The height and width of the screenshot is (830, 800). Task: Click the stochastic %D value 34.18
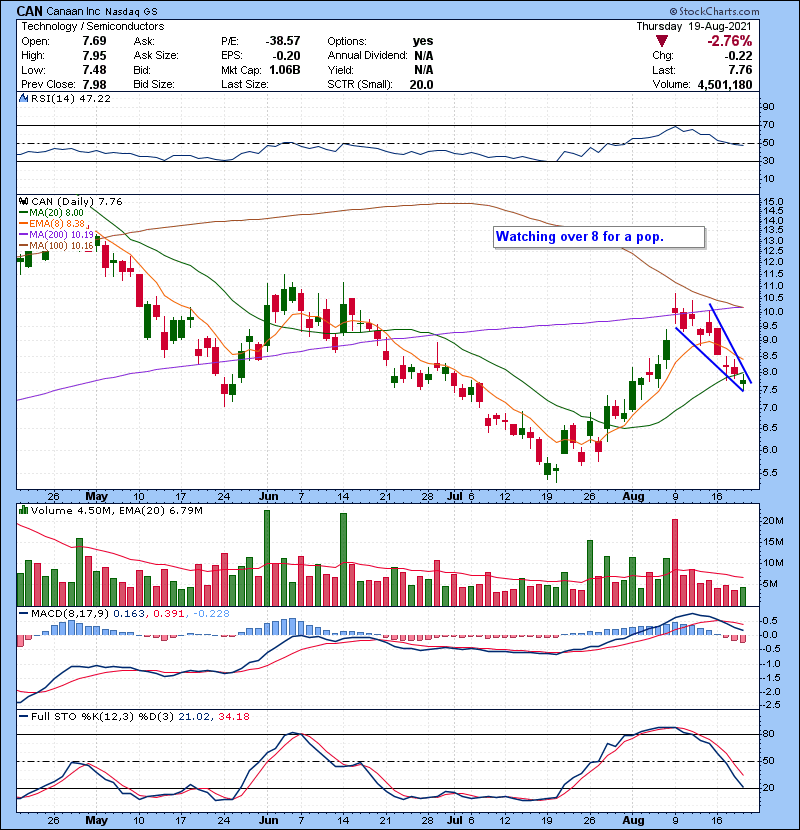pyautogui.click(x=233, y=717)
